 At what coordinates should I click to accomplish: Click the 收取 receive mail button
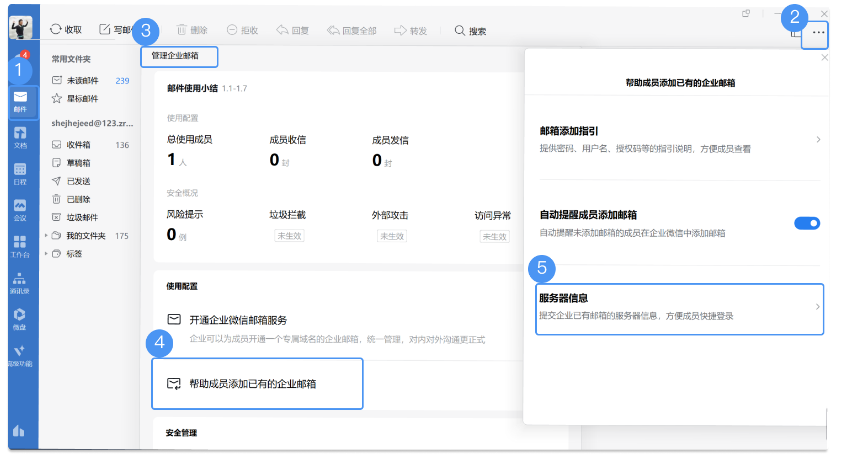[x=66, y=30]
